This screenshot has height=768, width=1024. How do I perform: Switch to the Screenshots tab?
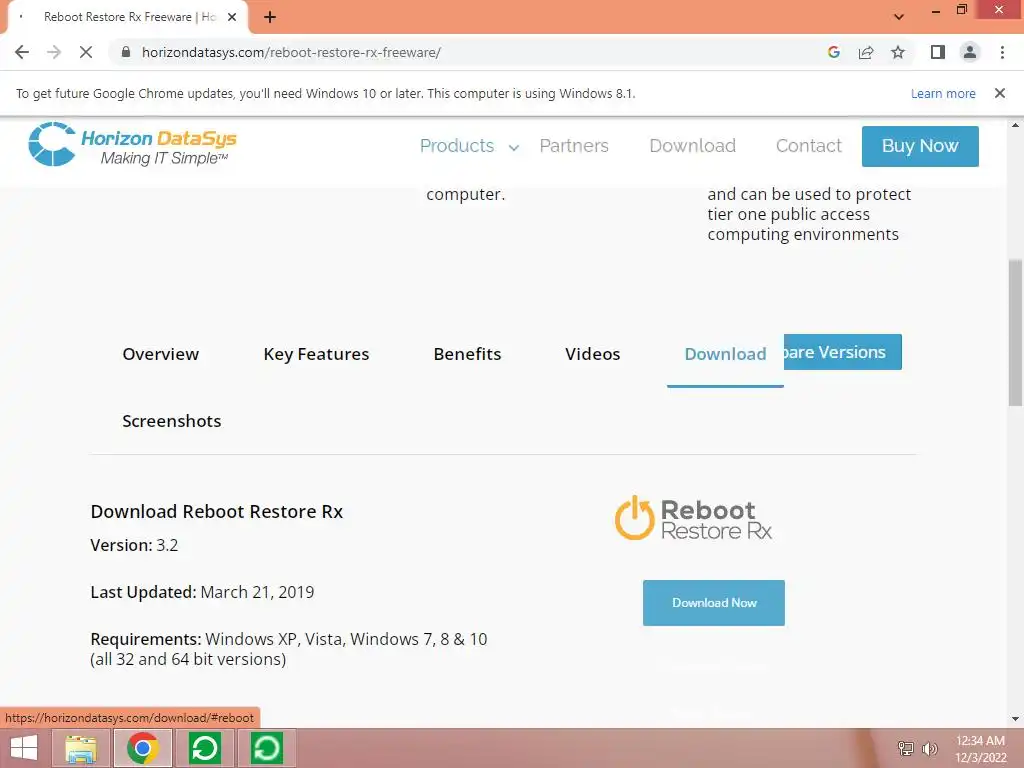[172, 421]
